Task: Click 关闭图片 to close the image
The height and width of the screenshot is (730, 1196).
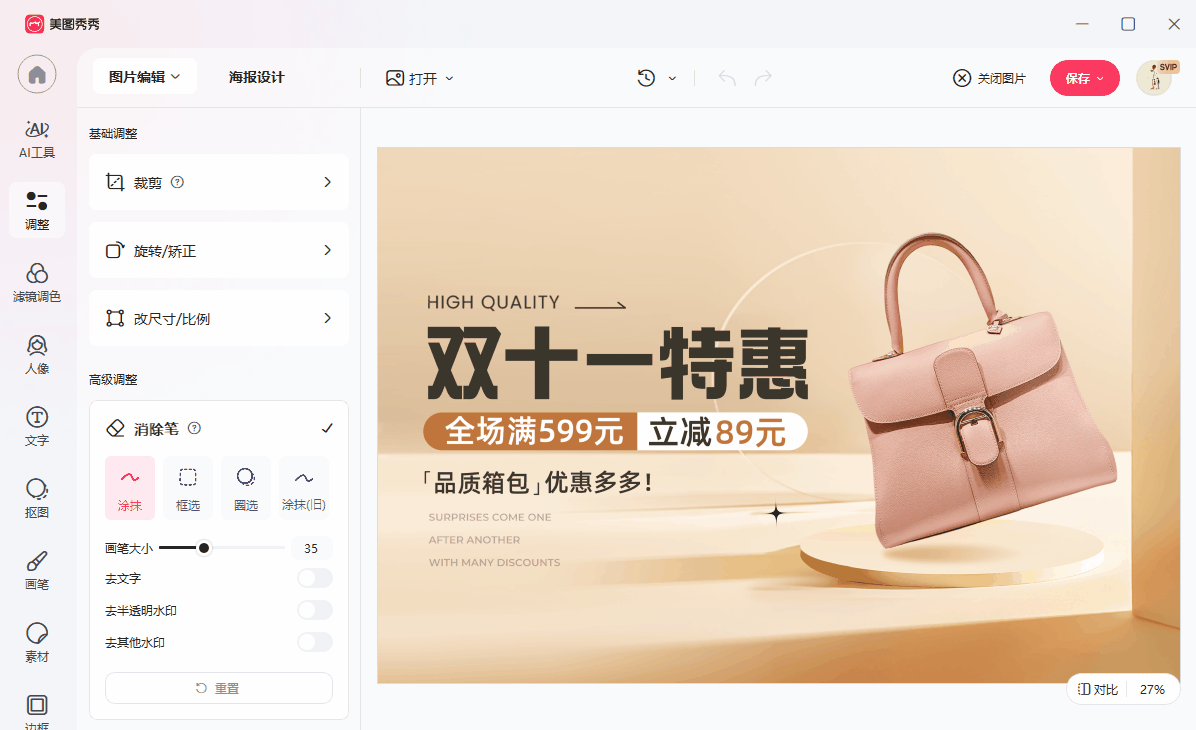Action: [x=989, y=78]
